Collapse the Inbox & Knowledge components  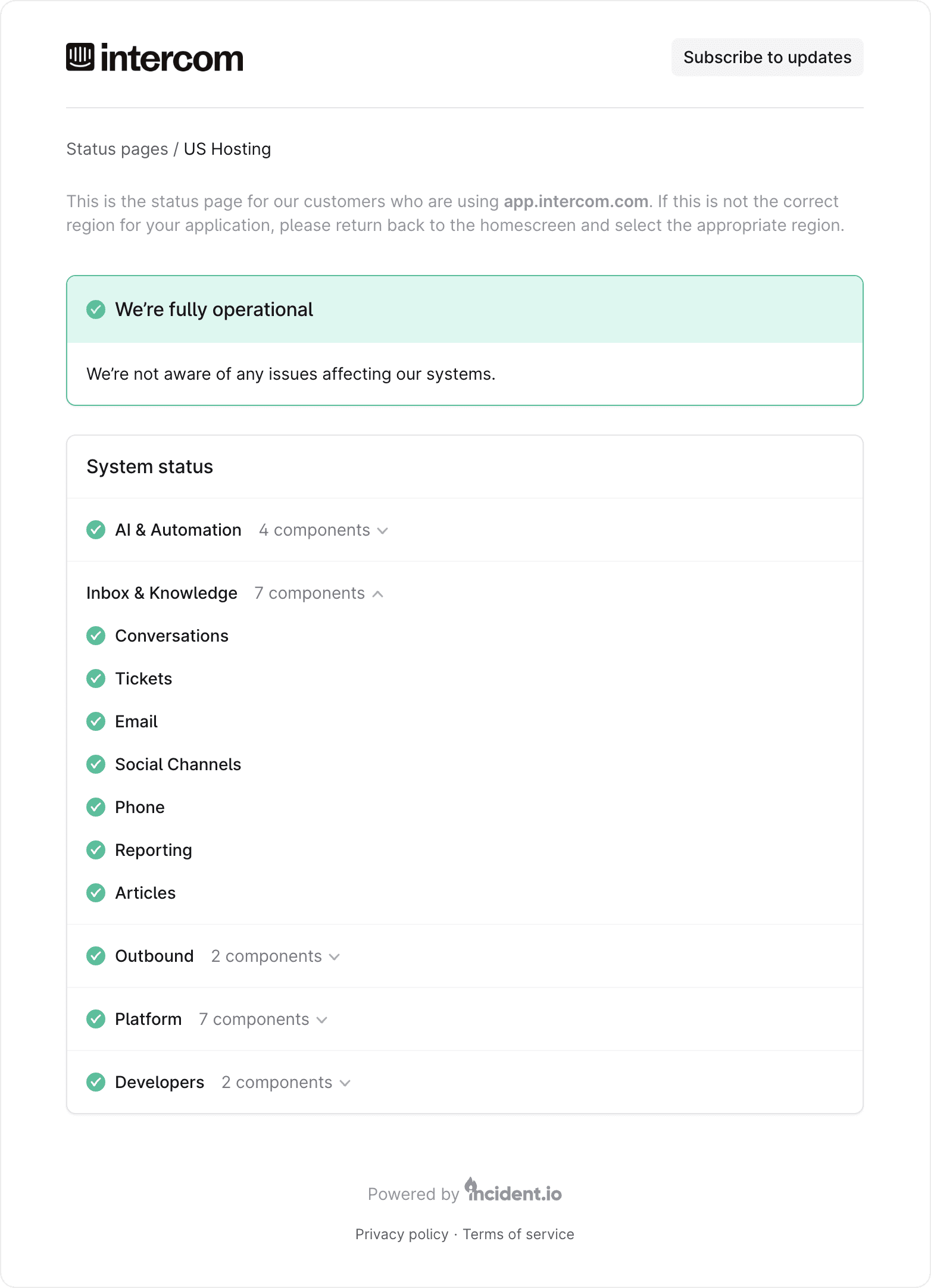click(x=318, y=593)
